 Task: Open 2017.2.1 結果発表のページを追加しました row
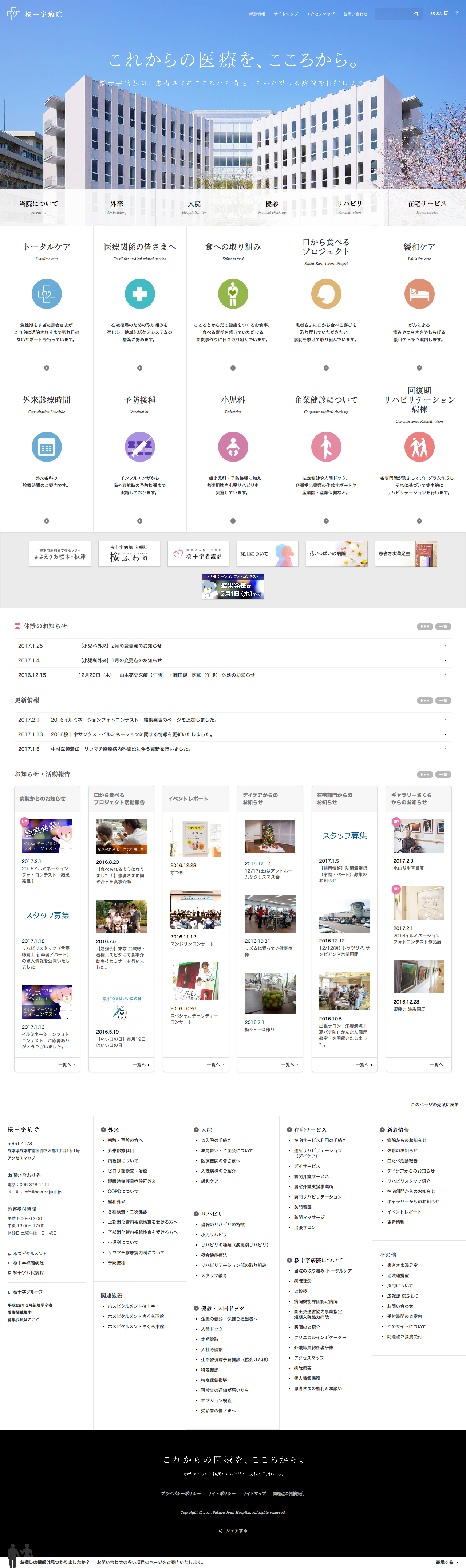coord(233,720)
